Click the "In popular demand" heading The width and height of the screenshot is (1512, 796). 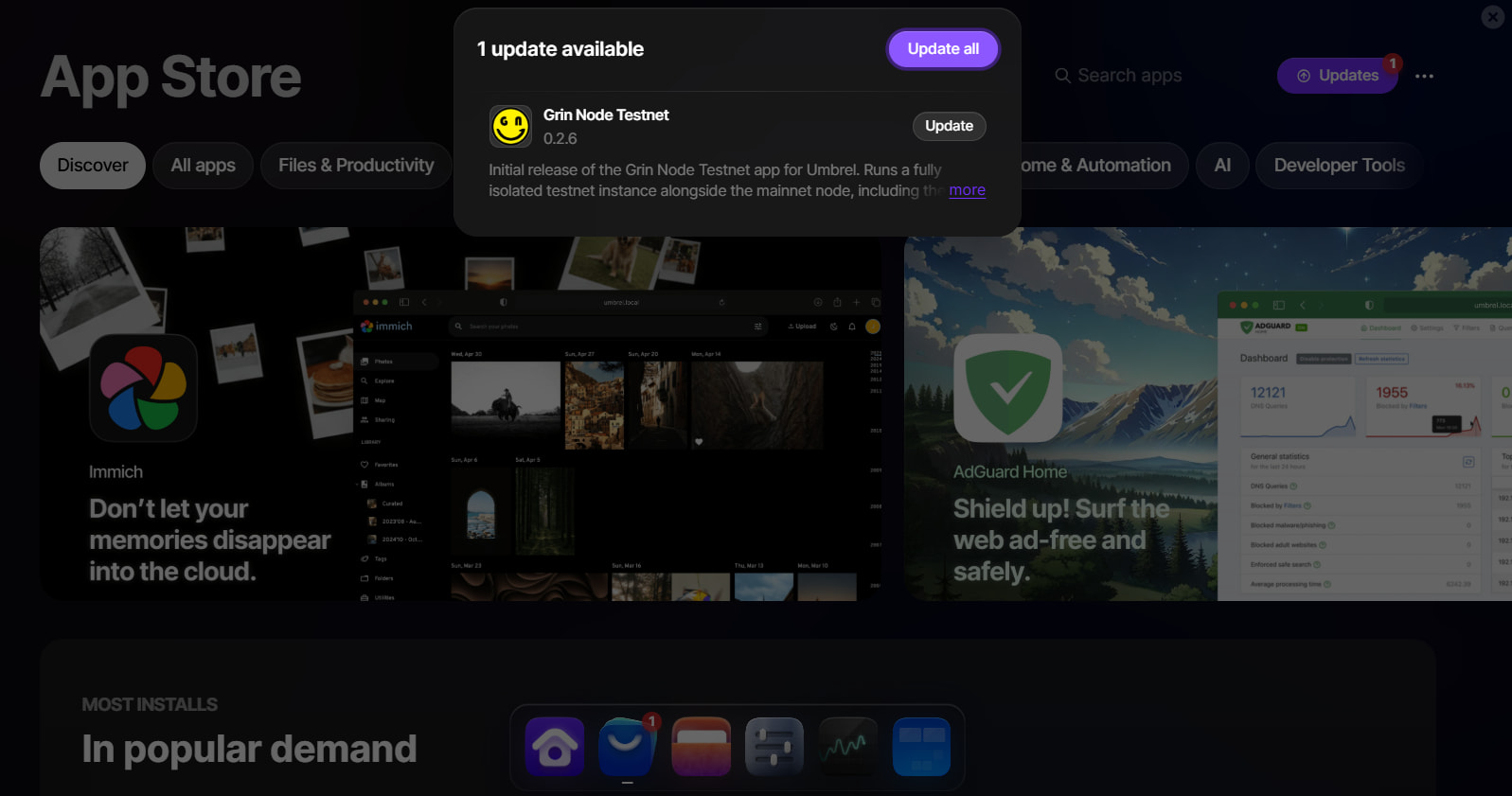[x=249, y=749]
